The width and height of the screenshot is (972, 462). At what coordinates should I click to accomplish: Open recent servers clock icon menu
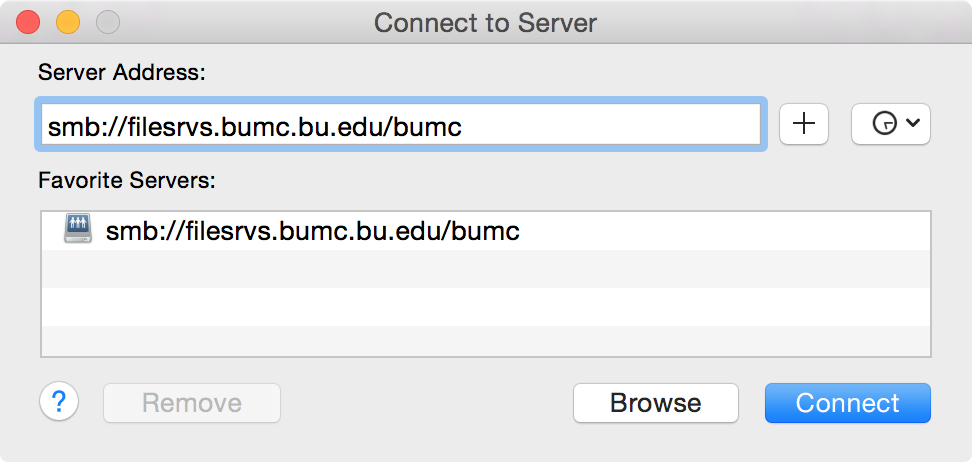[x=884, y=124]
